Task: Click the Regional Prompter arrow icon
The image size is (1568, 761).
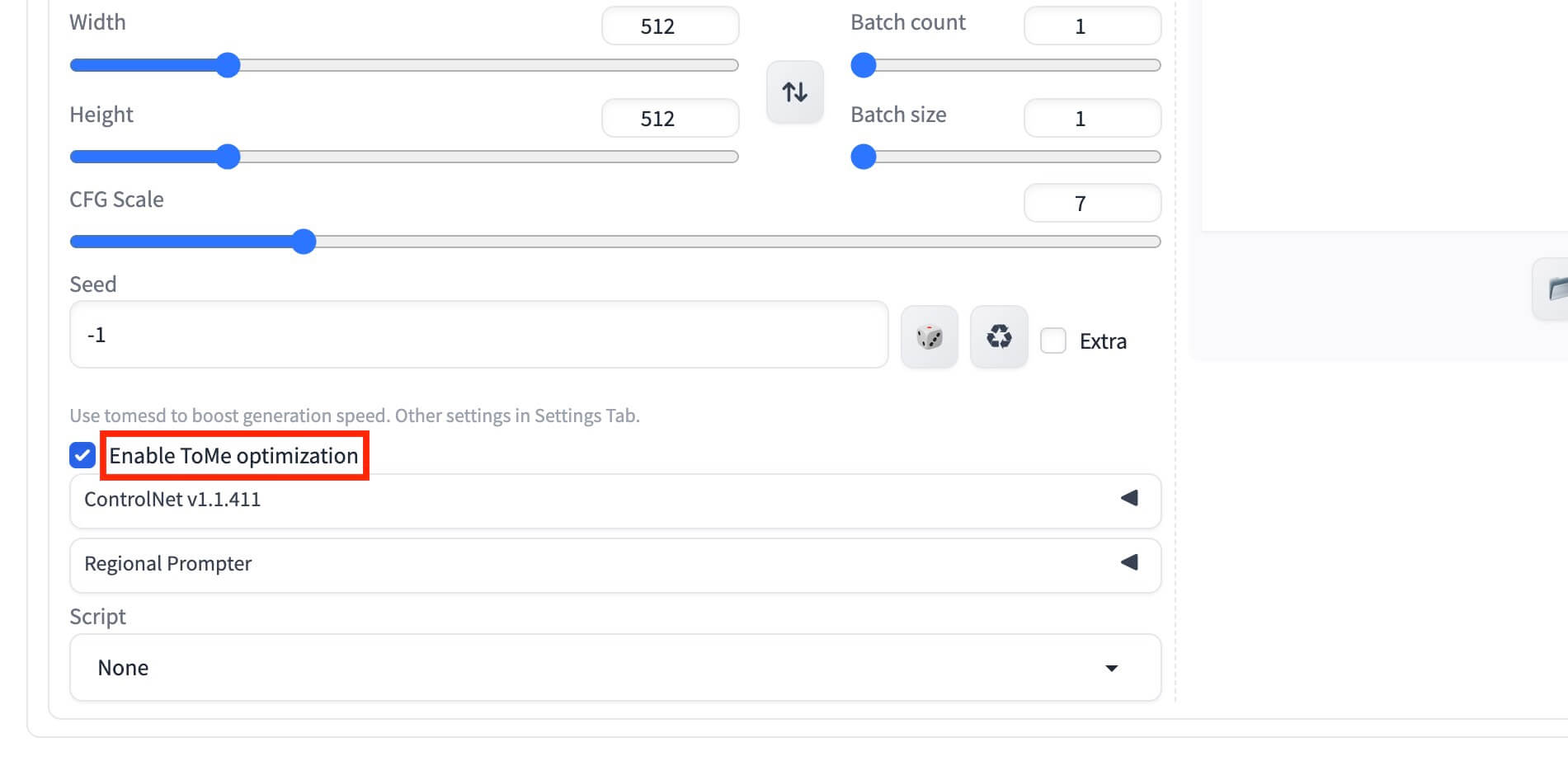Action: click(1129, 562)
